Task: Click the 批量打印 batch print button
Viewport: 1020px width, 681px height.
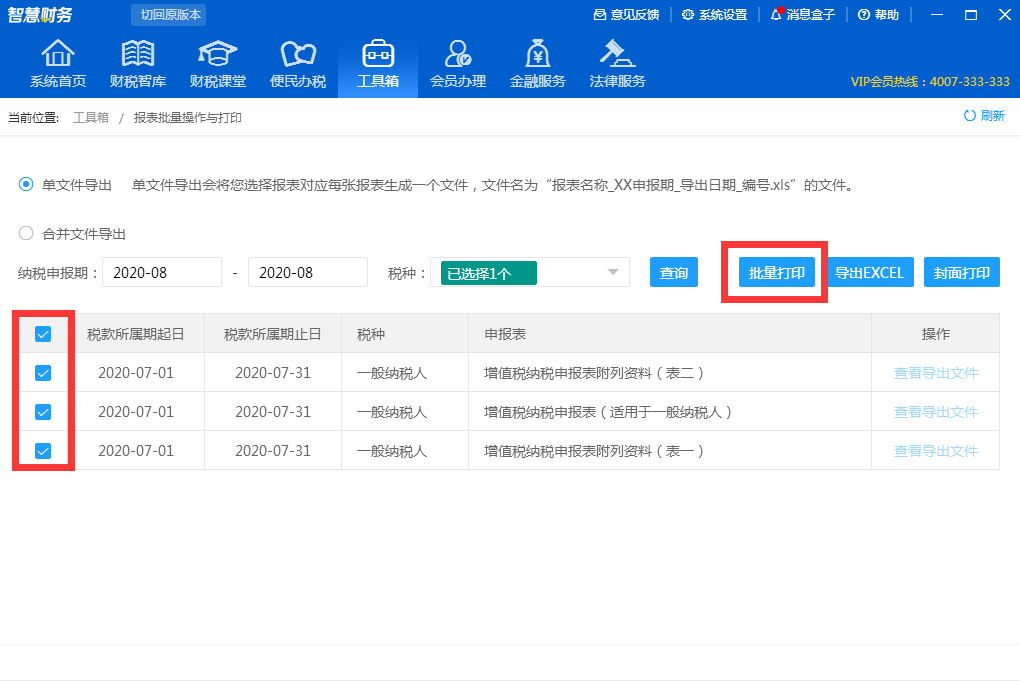Action: tap(774, 271)
